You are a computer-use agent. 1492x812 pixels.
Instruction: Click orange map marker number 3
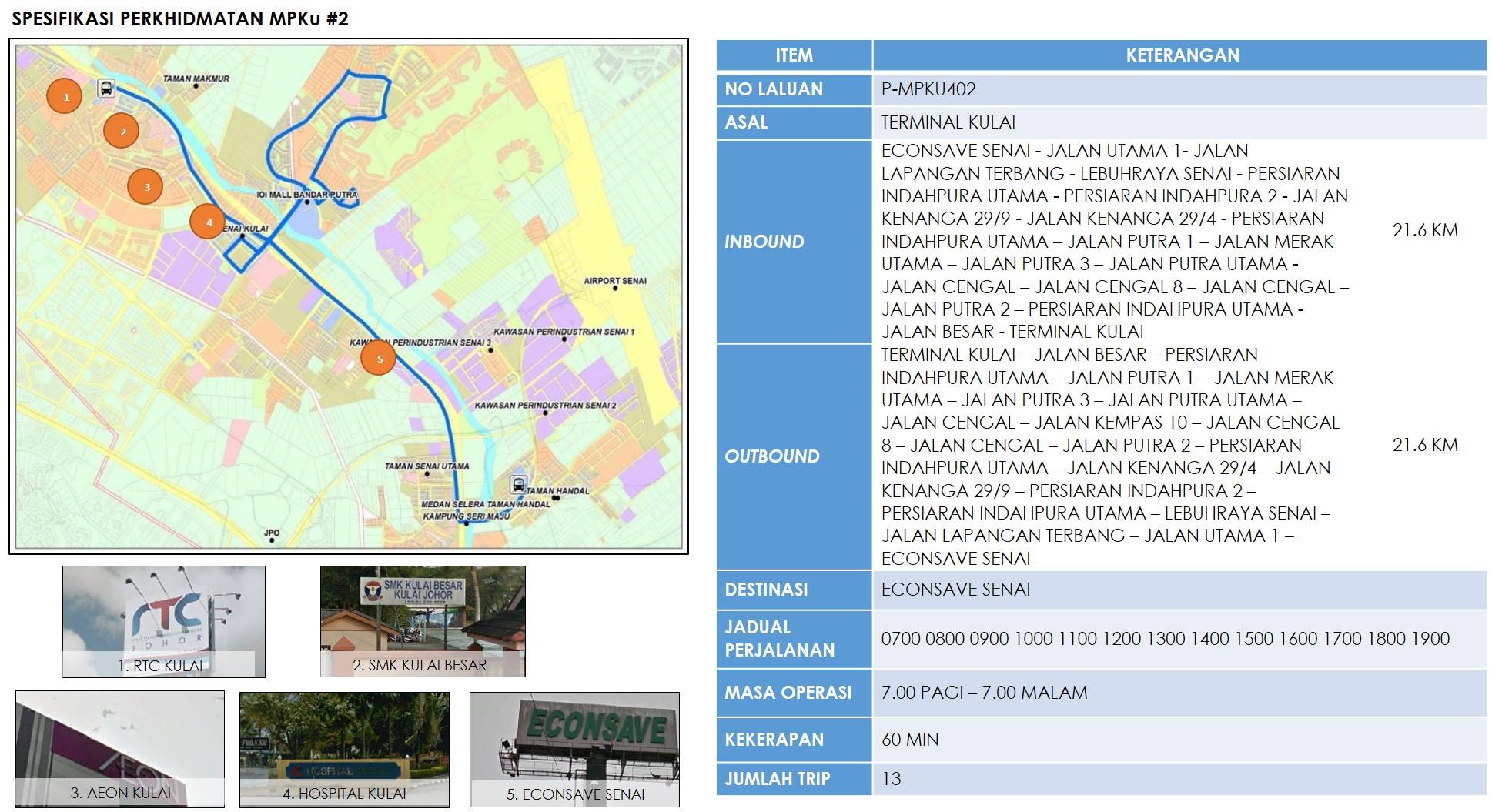146,186
